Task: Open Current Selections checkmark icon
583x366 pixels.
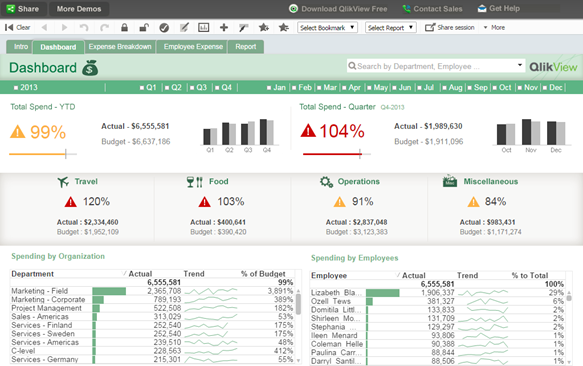Action: point(164,28)
